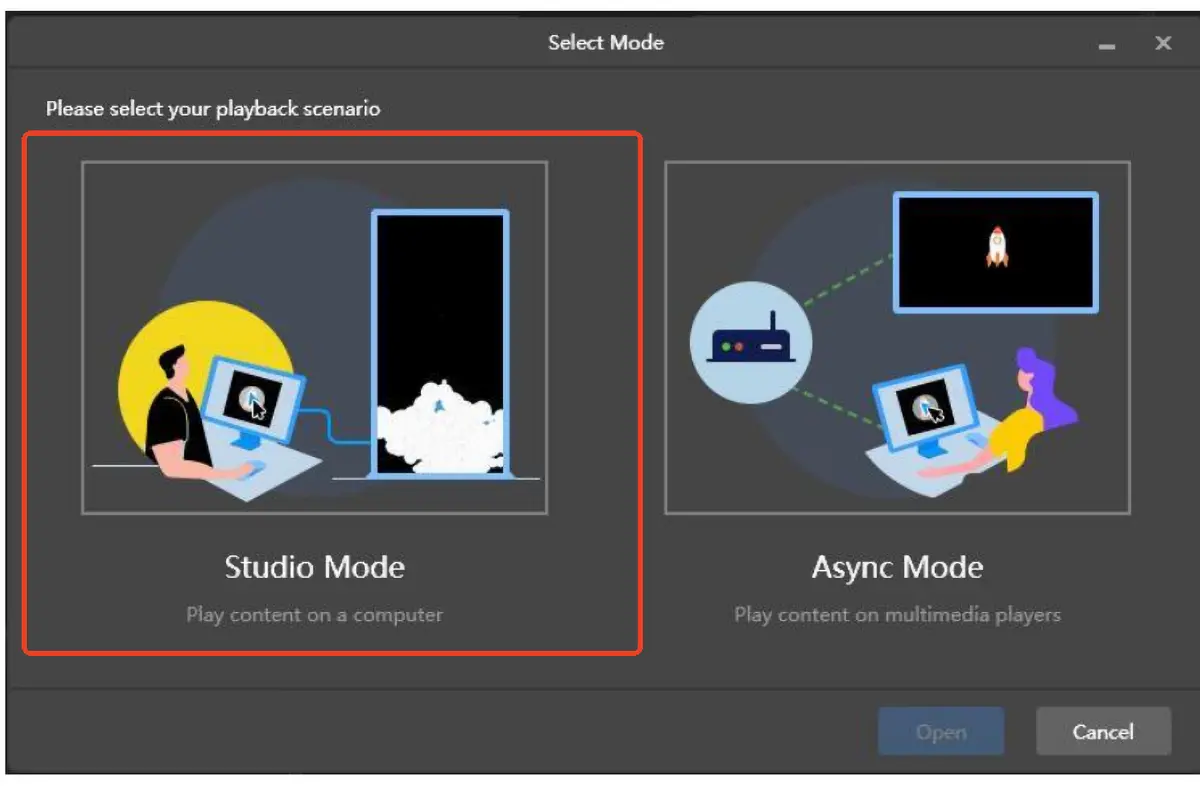Click the Async Mode title text
This screenshot has width=1200, height=800.
(897, 566)
